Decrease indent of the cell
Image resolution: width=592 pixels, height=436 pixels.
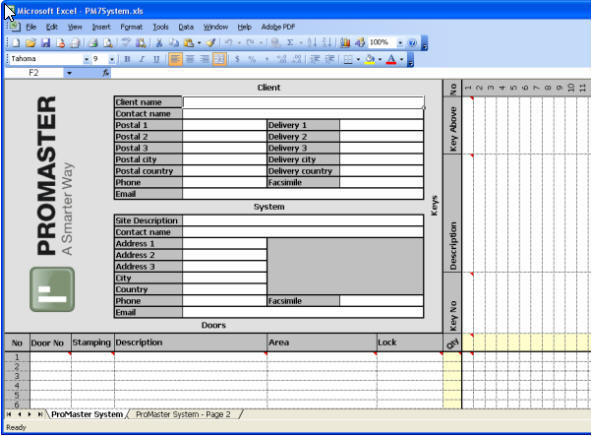315,59
